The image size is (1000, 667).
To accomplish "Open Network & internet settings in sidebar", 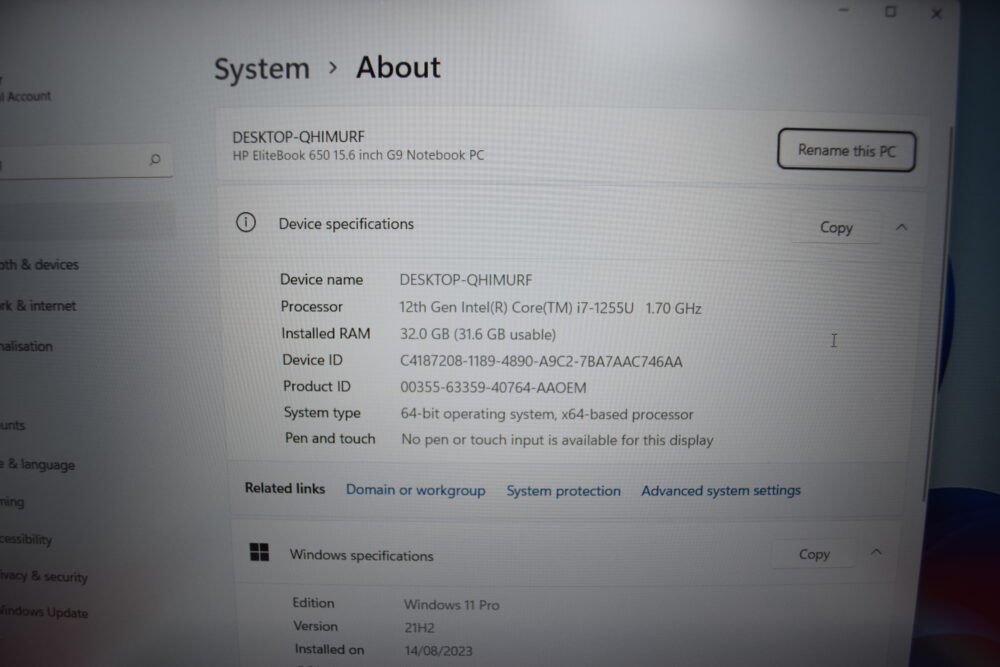I will click(x=38, y=305).
